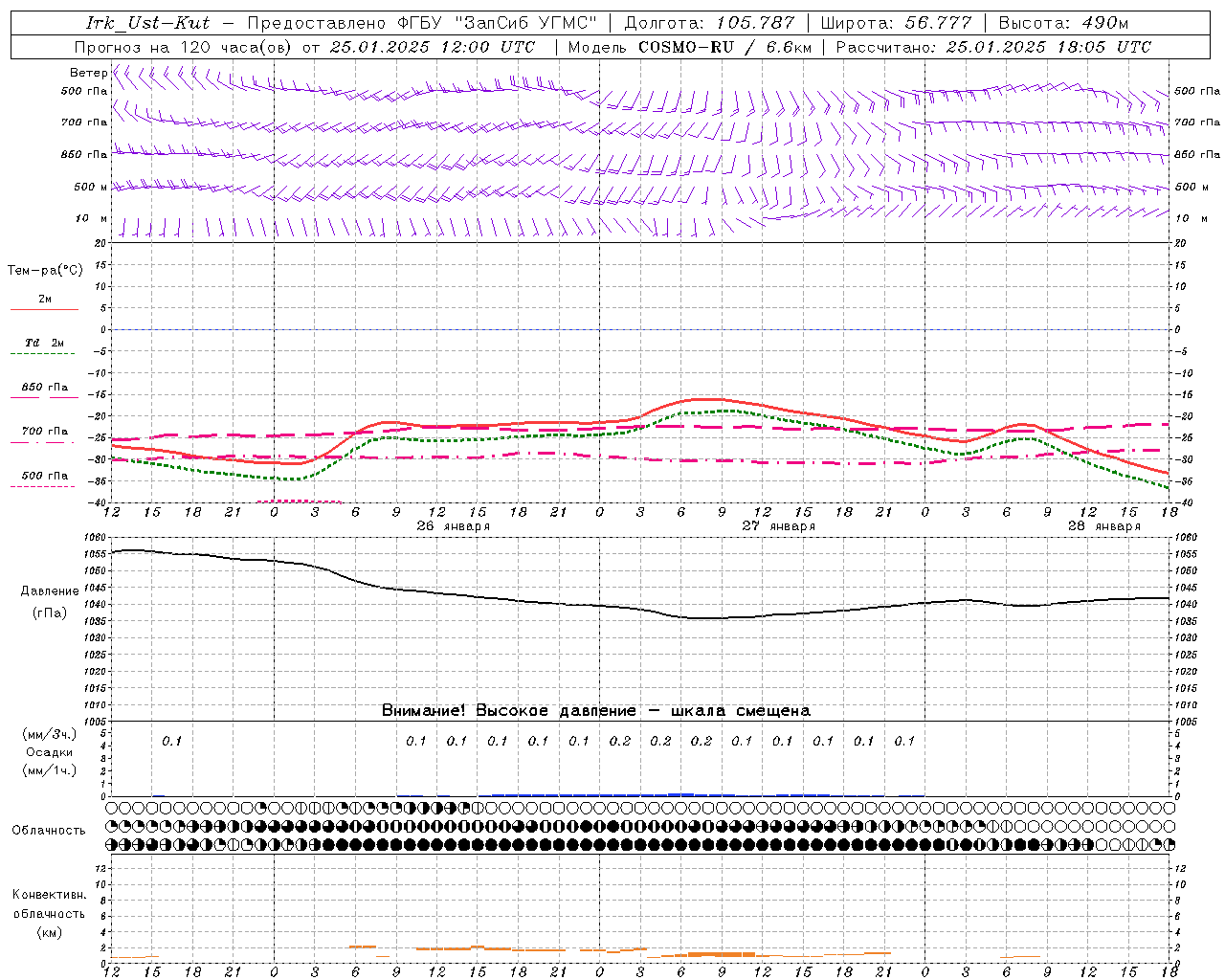Click the "Осадки" precipitation label

point(49,753)
